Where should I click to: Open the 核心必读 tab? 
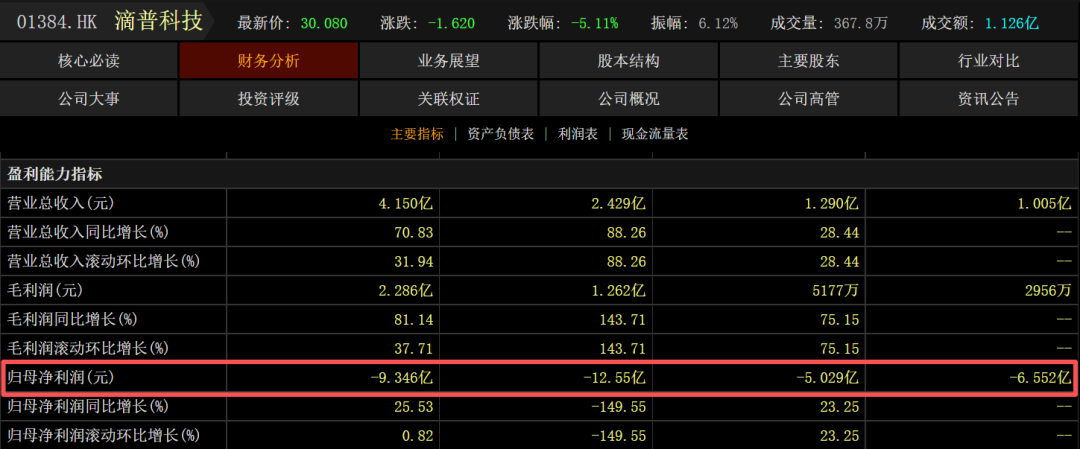click(89, 61)
